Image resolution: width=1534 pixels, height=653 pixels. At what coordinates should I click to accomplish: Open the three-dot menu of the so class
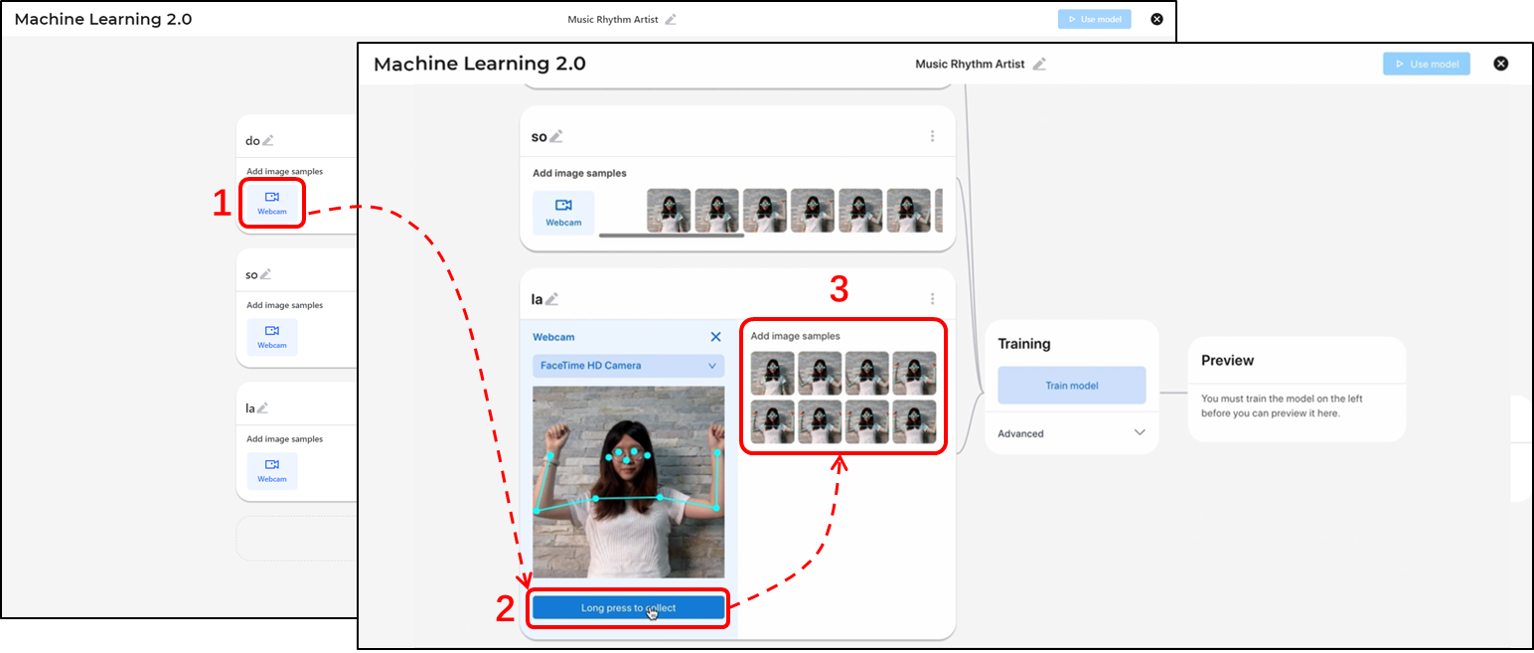[932, 136]
